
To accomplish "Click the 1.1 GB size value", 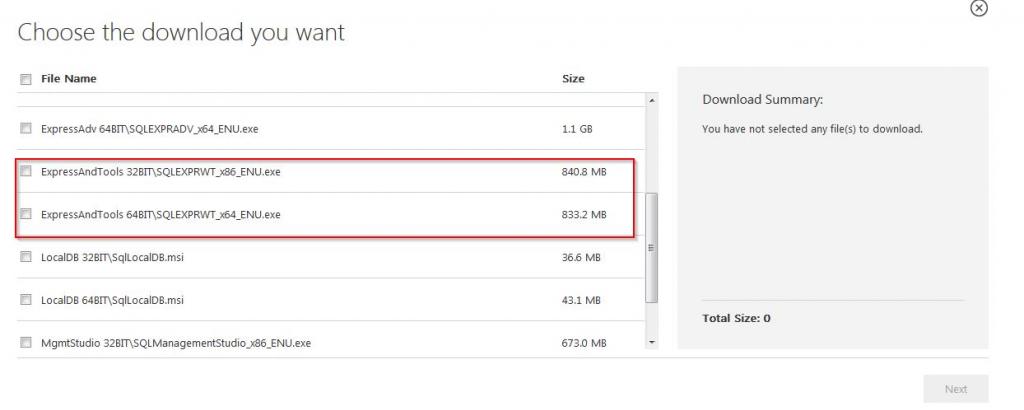I will click(x=577, y=129).
